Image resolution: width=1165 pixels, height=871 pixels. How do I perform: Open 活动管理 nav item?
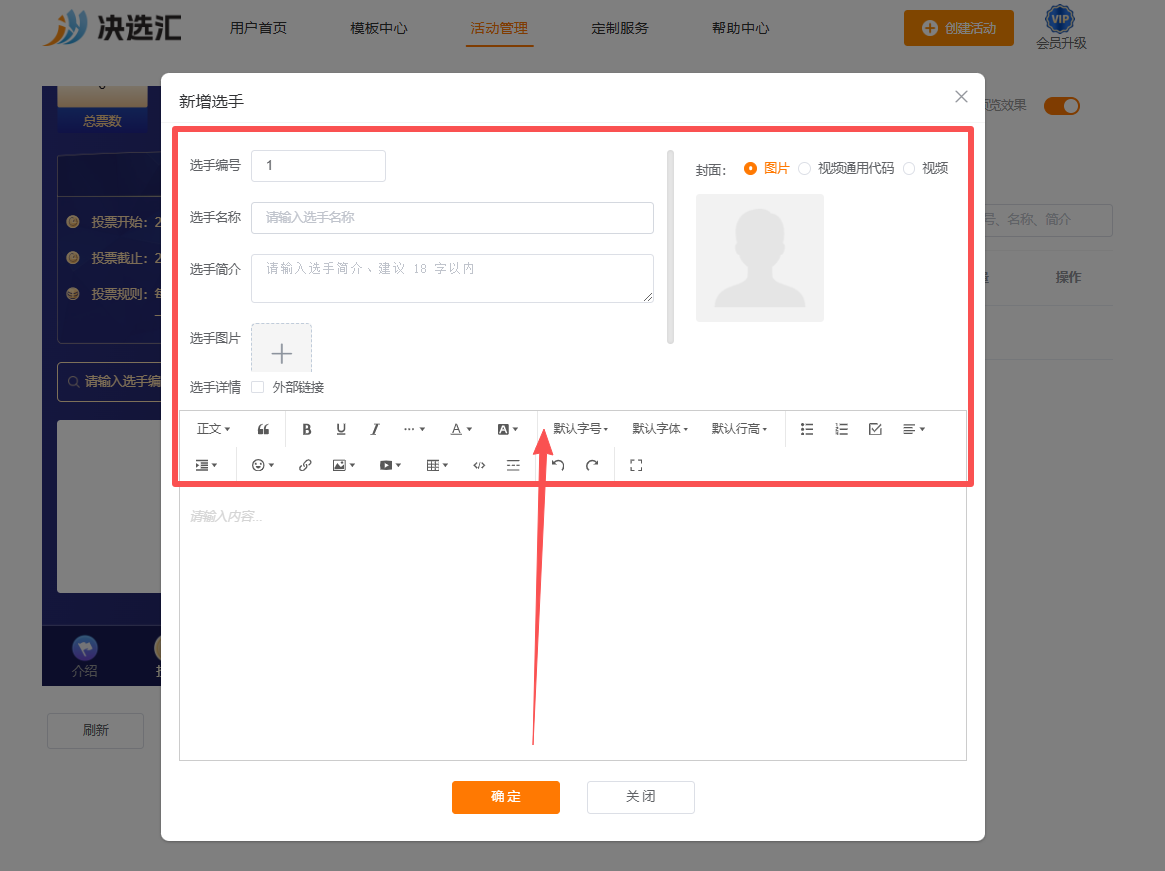(x=499, y=28)
